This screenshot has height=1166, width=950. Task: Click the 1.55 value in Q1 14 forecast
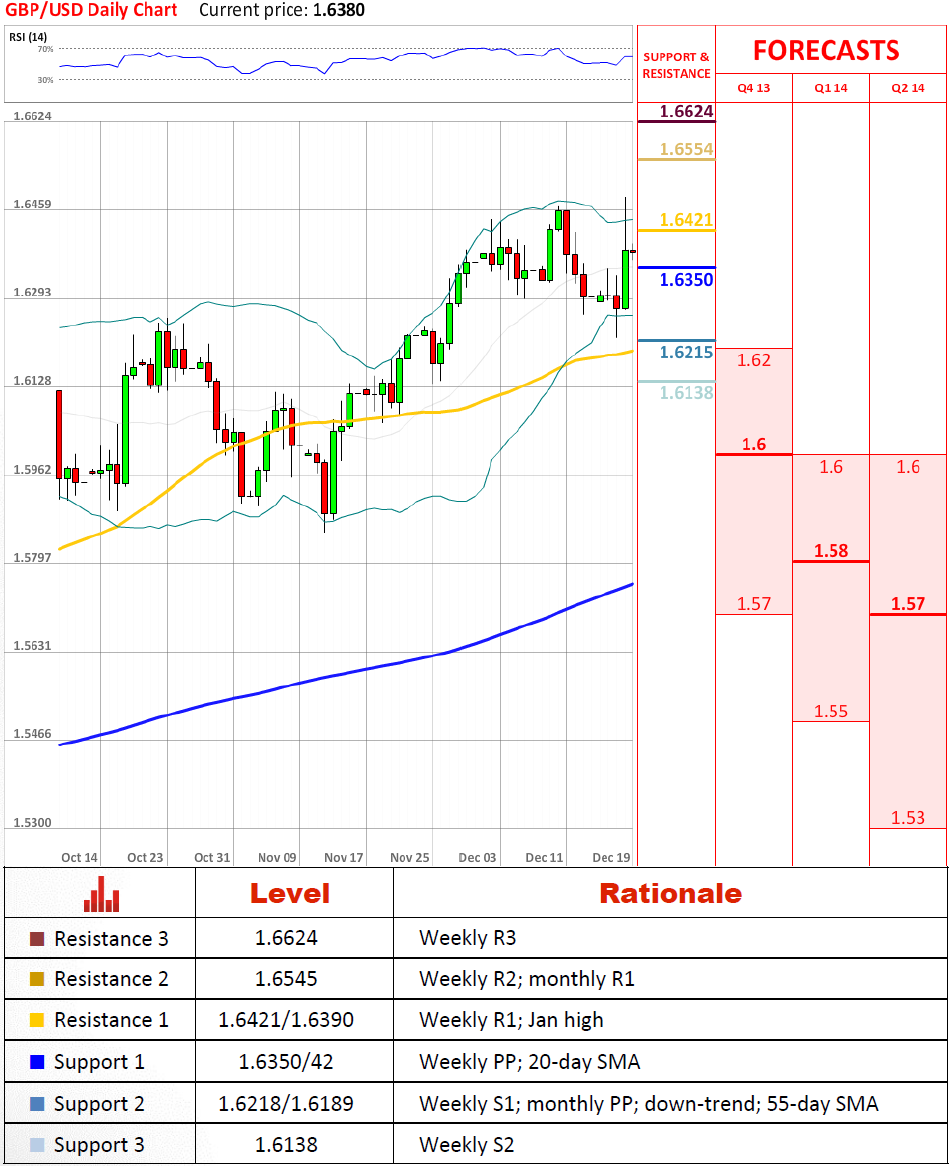[831, 712]
